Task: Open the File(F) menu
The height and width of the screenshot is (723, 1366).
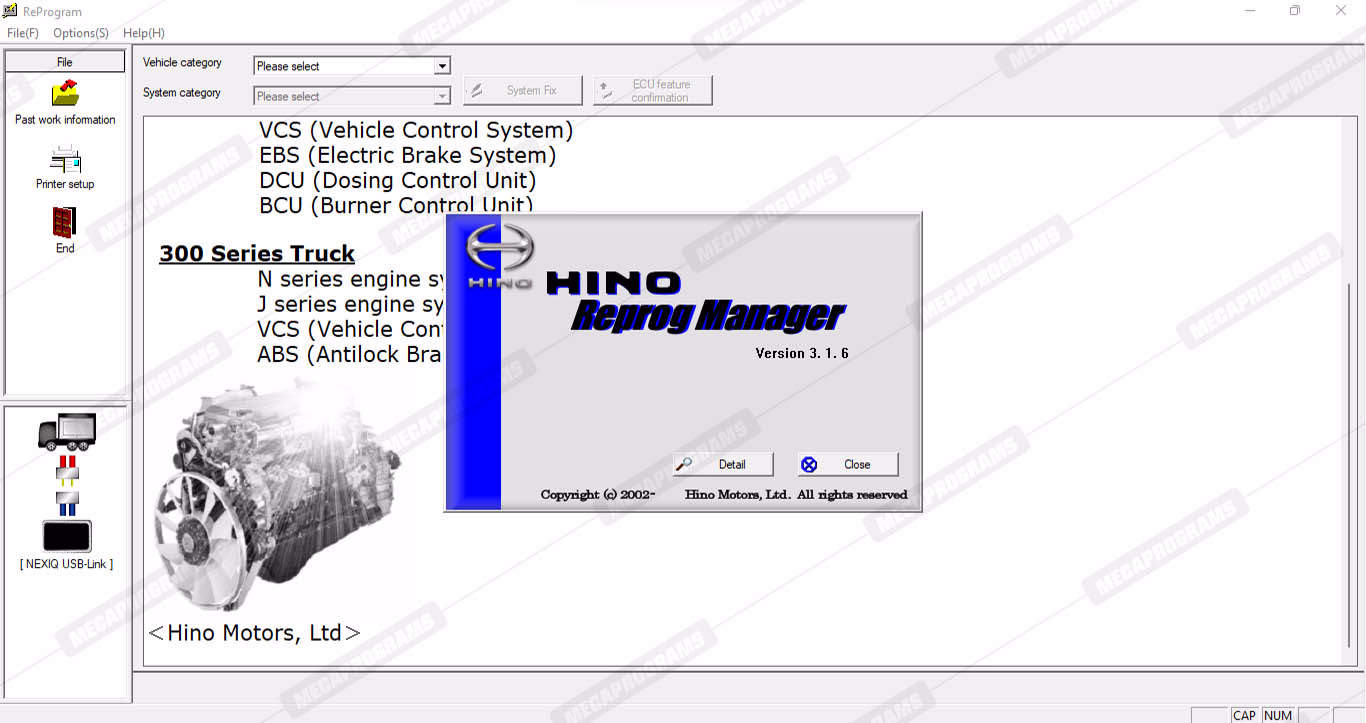Action: (23, 33)
